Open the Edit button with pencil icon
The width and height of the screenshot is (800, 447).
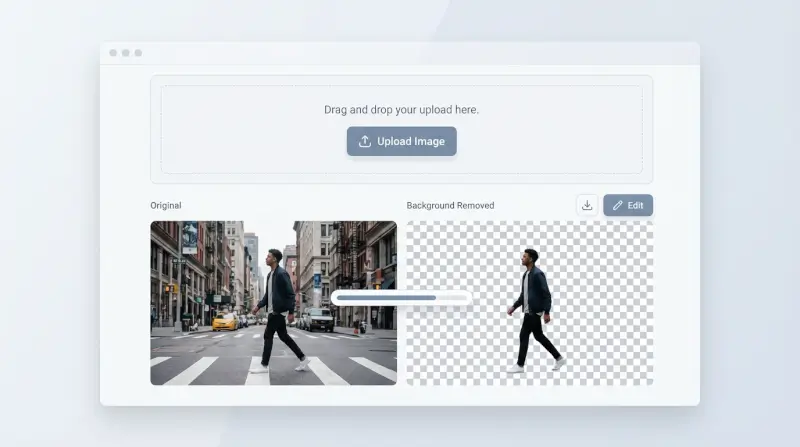[x=628, y=205]
